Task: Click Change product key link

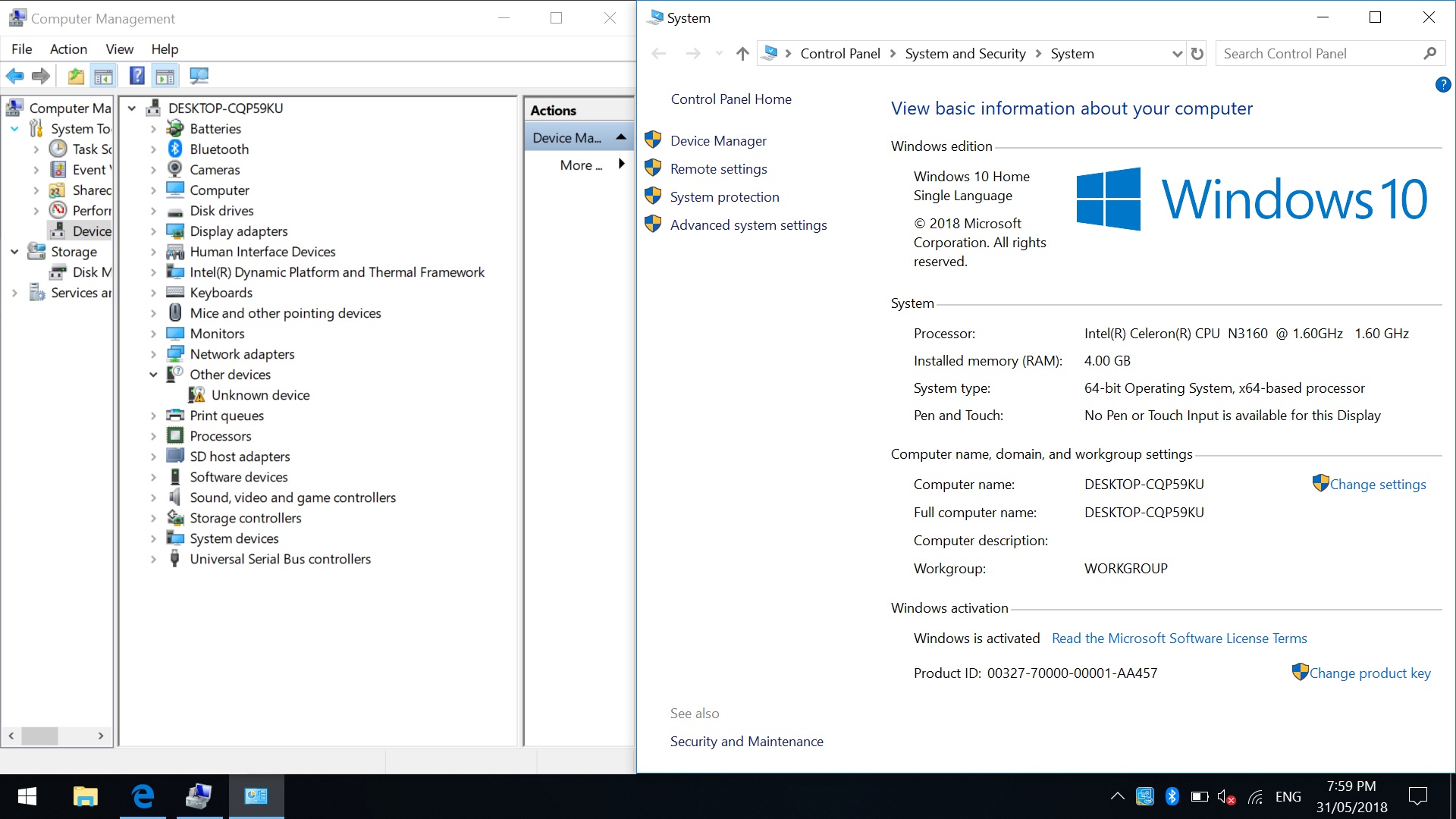Action: [1370, 673]
